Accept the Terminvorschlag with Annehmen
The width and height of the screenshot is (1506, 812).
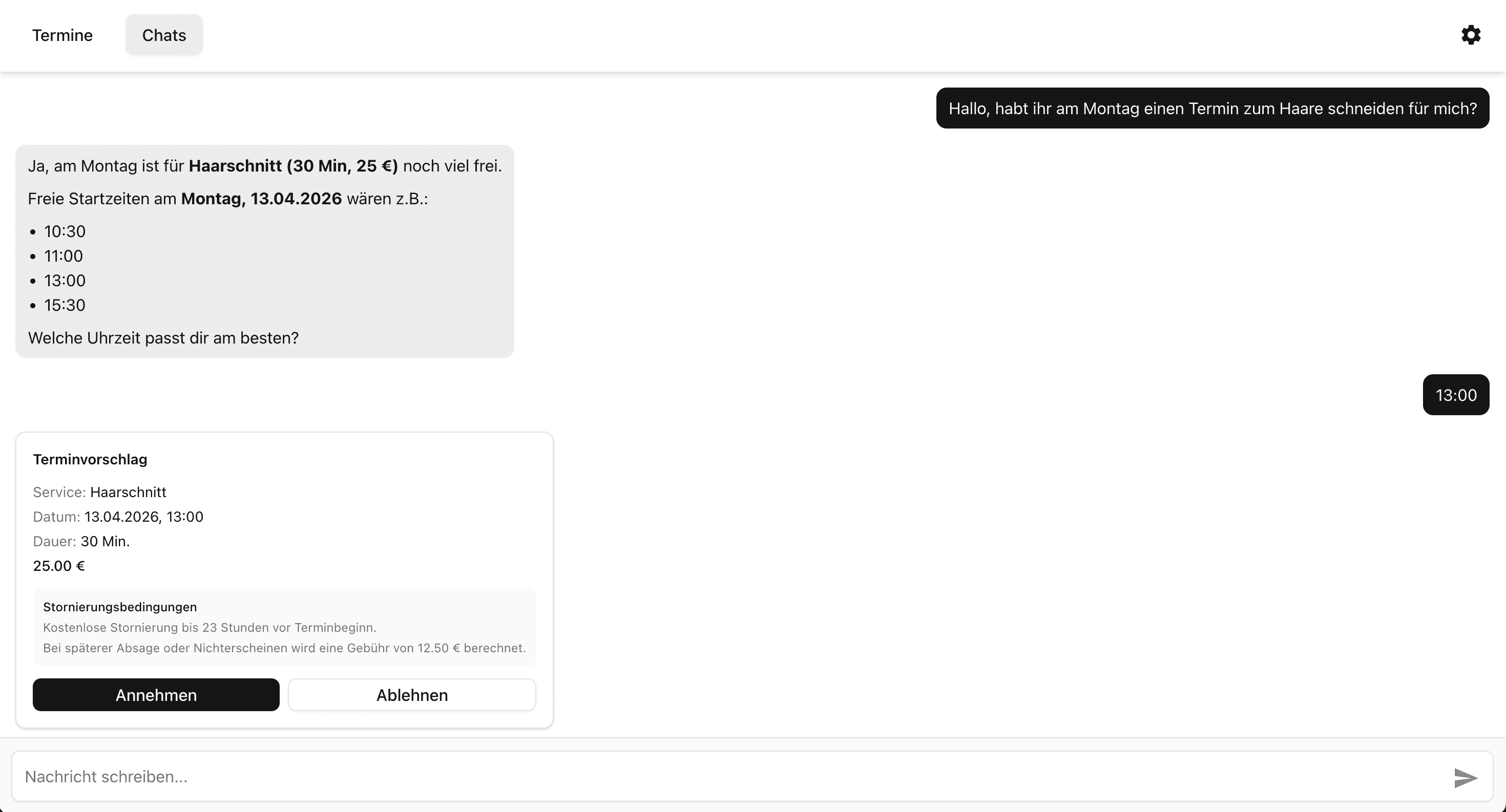(156, 695)
